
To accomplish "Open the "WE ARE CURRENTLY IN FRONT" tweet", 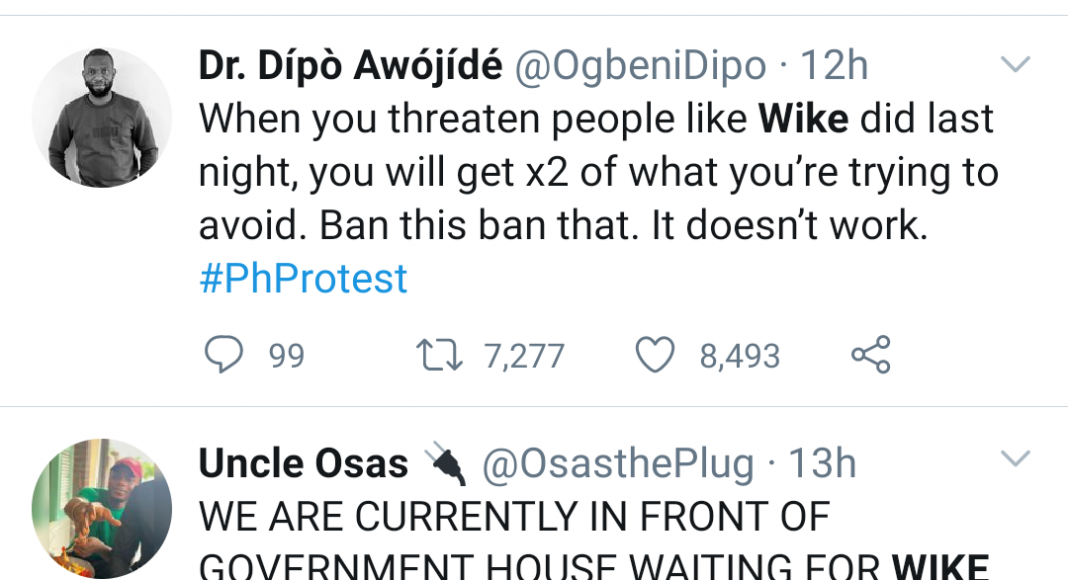I will [x=514, y=516].
